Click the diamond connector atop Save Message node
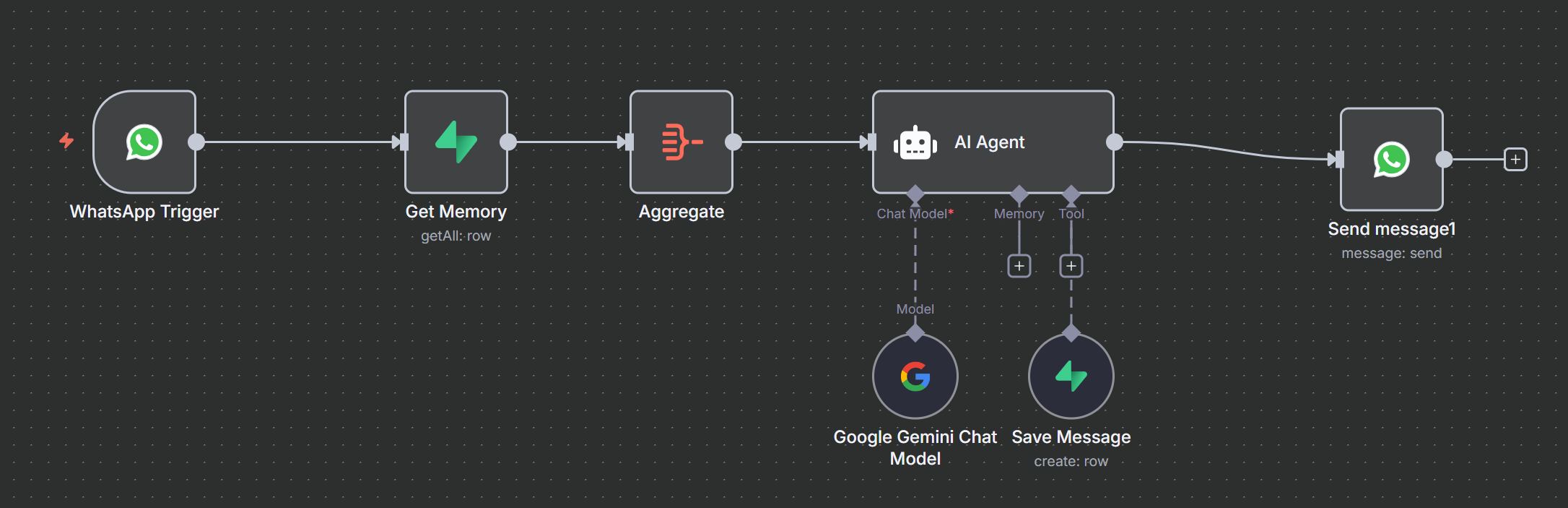Screen dimensions: 1568x508 pyautogui.click(x=1071, y=333)
